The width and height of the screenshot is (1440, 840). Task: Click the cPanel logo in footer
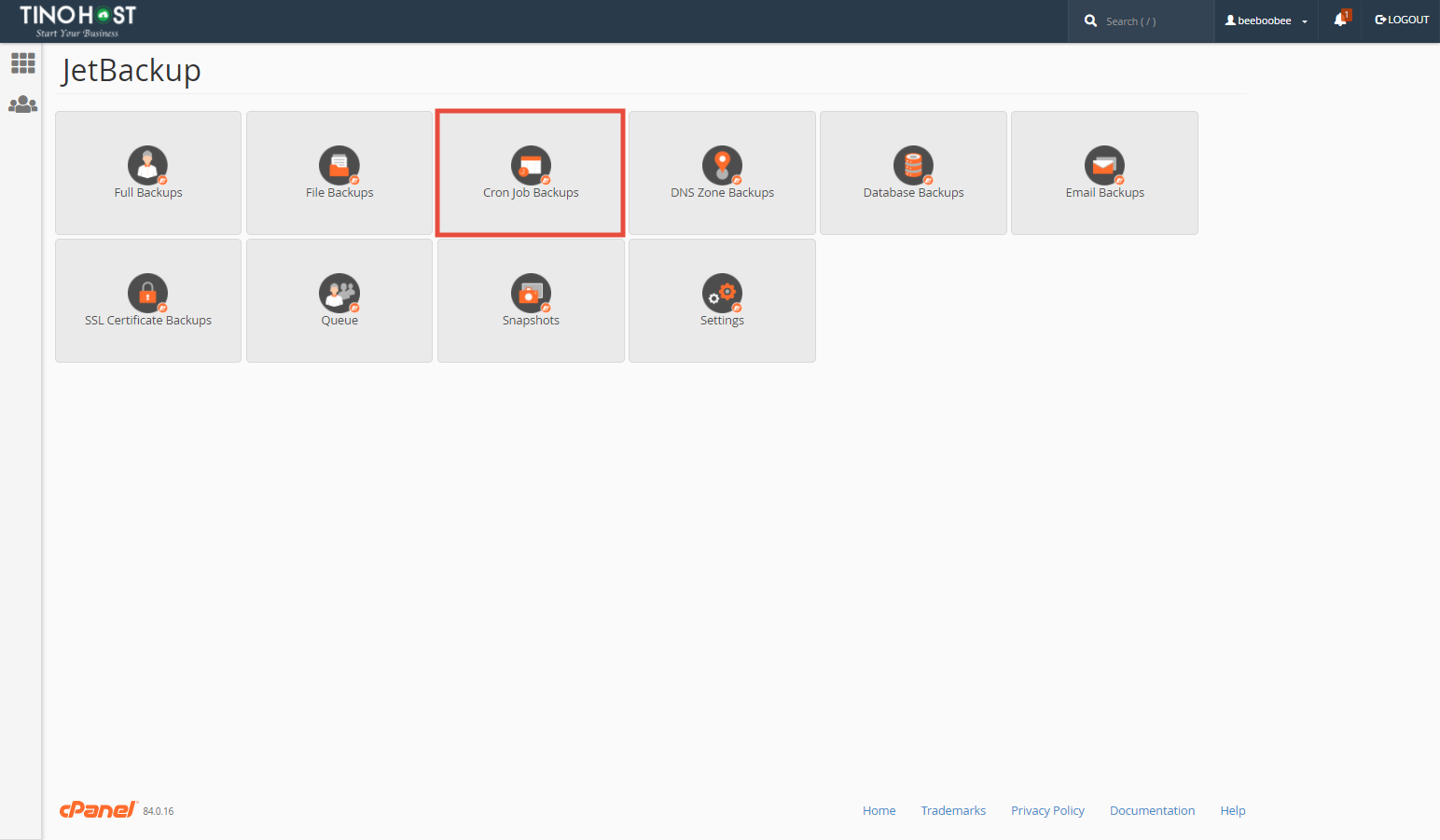98,809
